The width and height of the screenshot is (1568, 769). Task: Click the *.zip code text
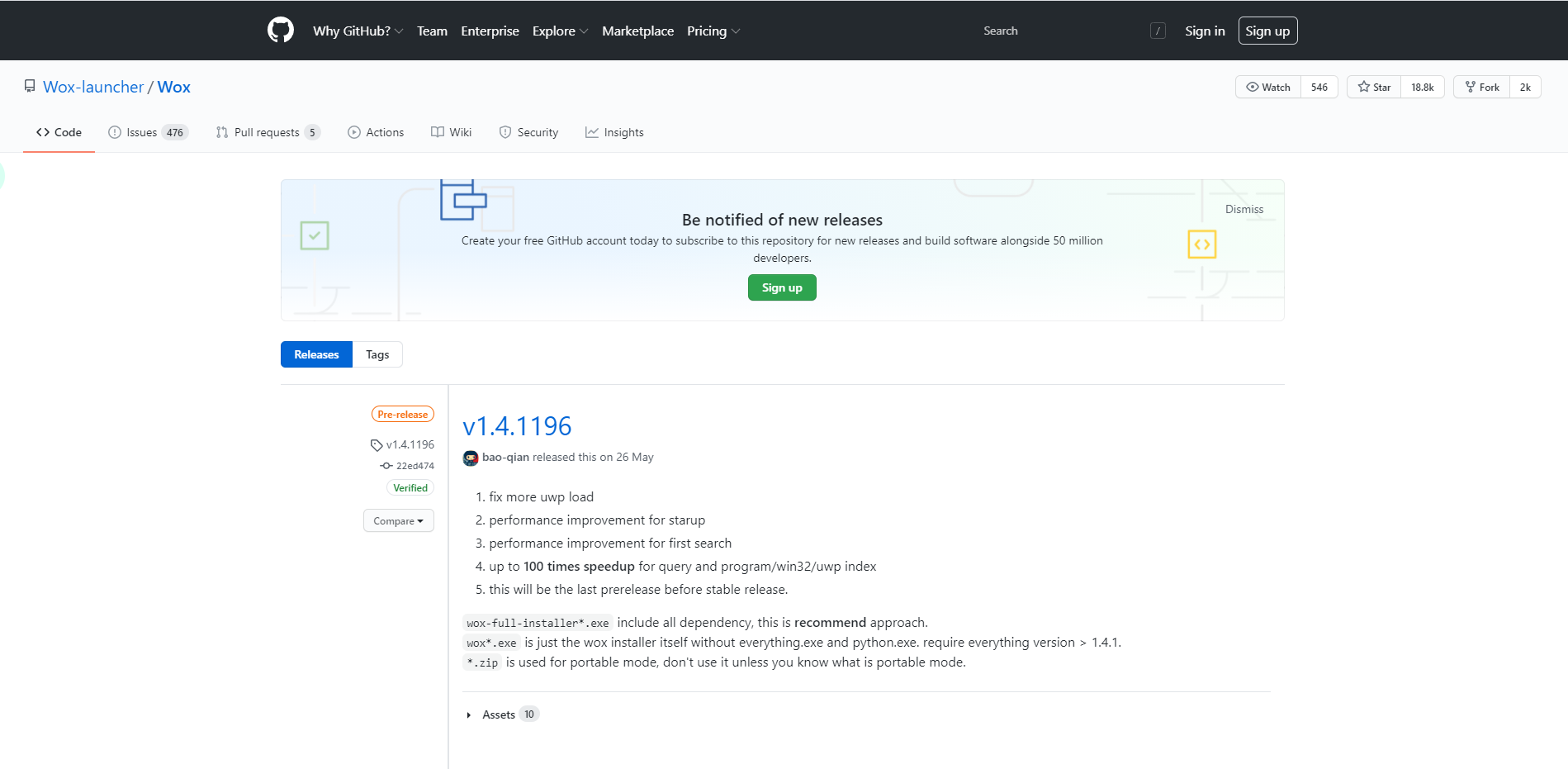click(x=482, y=662)
